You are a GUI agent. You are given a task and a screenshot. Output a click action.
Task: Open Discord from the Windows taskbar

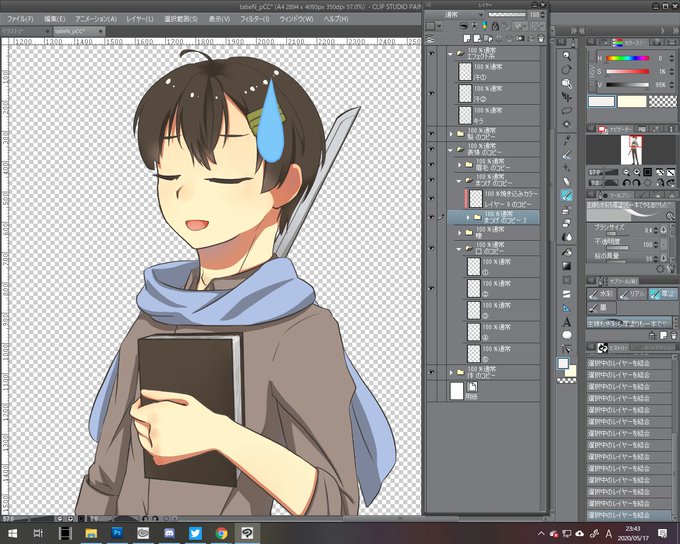pos(170,533)
